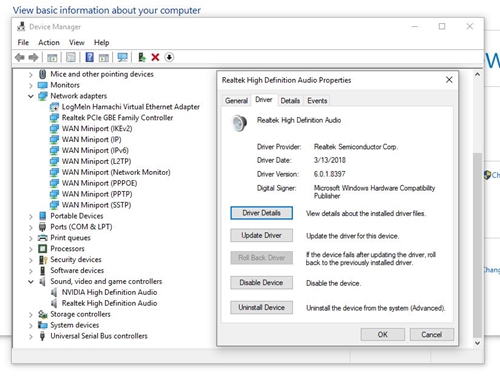The image size is (500, 377).
Task: Expand the Print queues category
Action: [x=31, y=238]
